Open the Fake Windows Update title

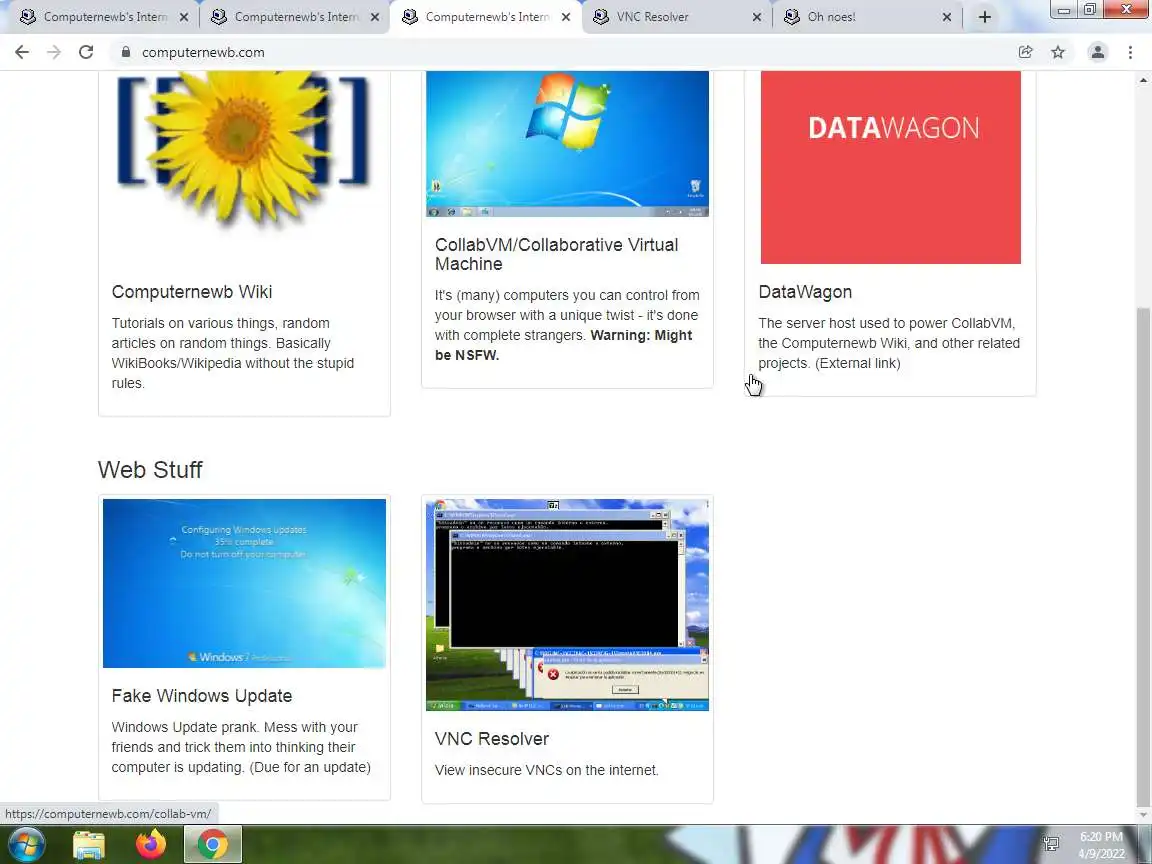pyautogui.click(x=202, y=696)
